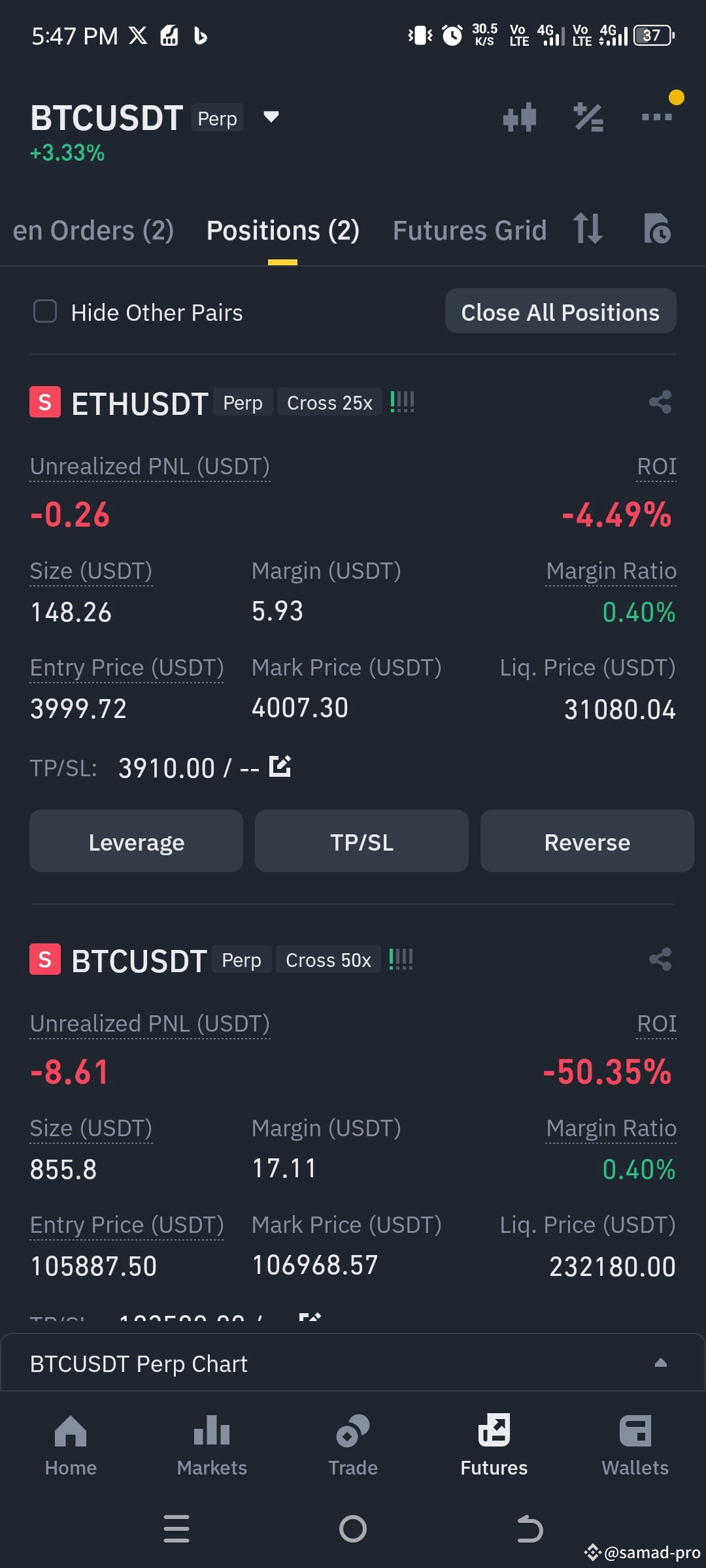Open the Cross 25x margin selector

(329, 402)
